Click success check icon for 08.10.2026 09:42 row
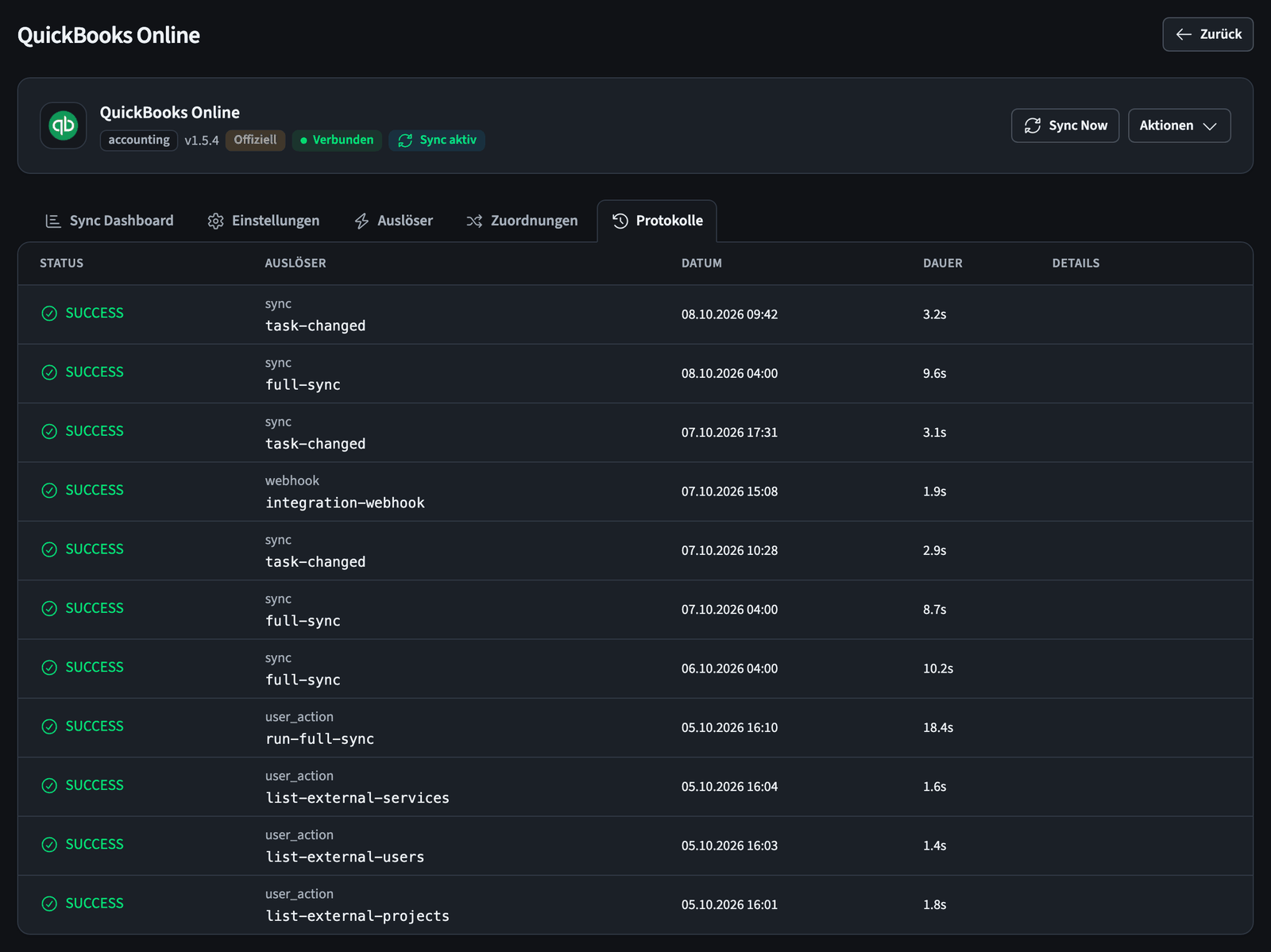Image resolution: width=1271 pixels, height=952 pixels. tap(49, 314)
